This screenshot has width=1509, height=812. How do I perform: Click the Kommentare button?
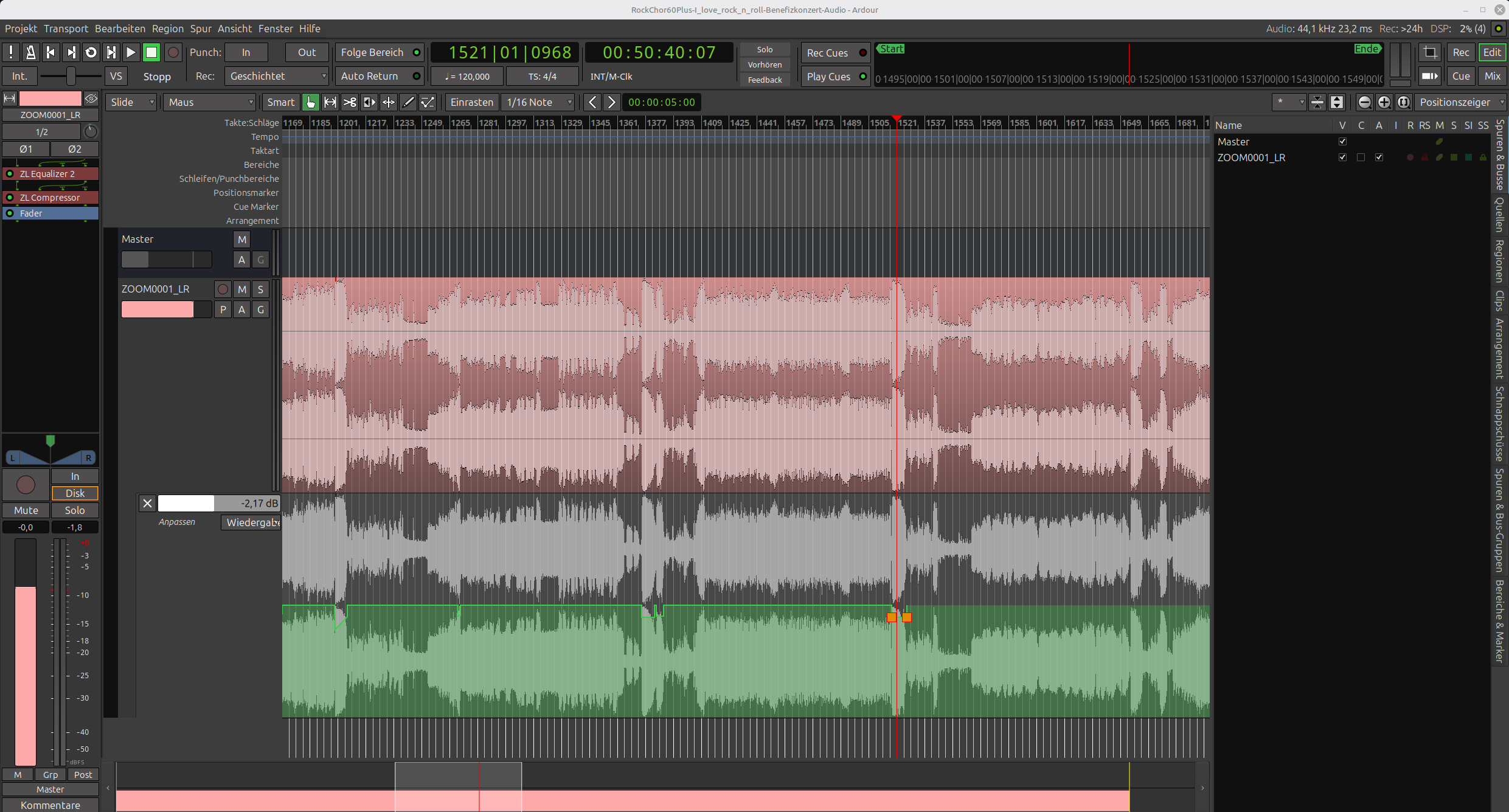point(50,805)
